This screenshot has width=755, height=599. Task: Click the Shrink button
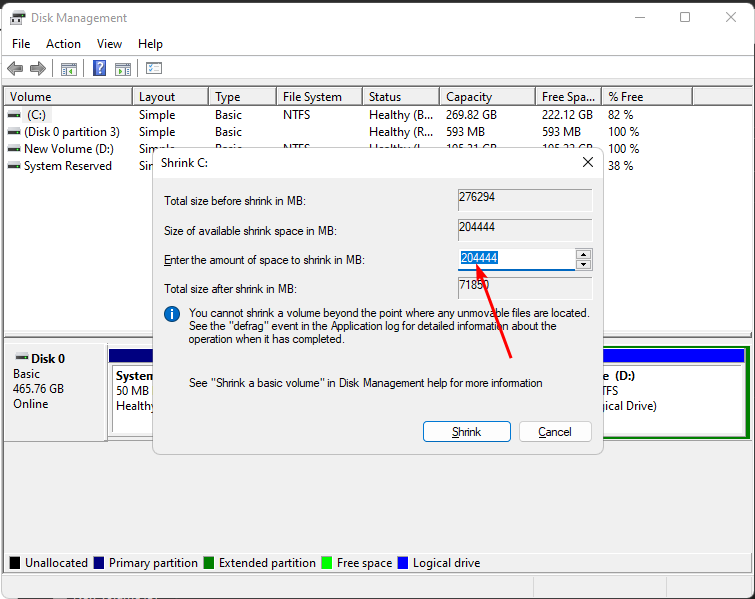click(x=467, y=431)
